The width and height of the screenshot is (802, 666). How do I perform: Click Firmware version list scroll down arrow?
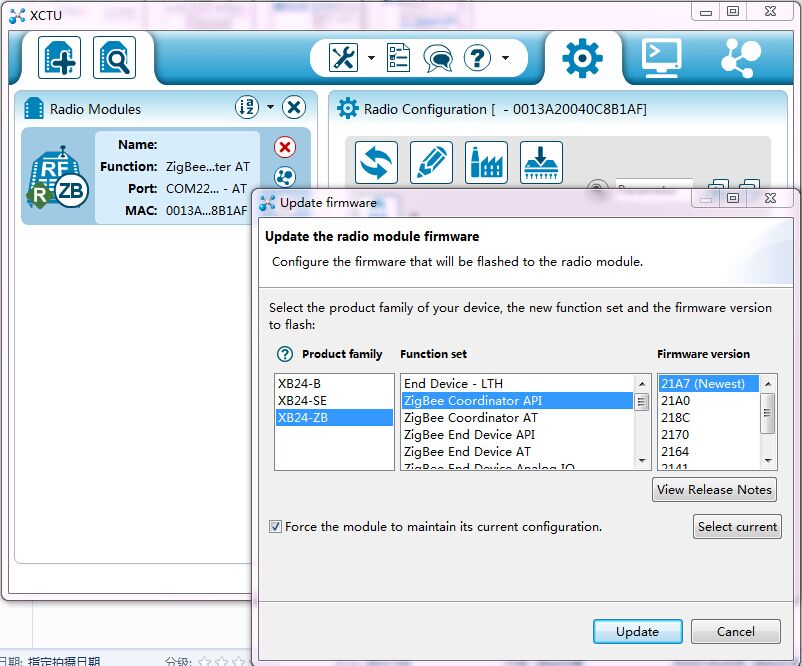(x=768, y=461)
